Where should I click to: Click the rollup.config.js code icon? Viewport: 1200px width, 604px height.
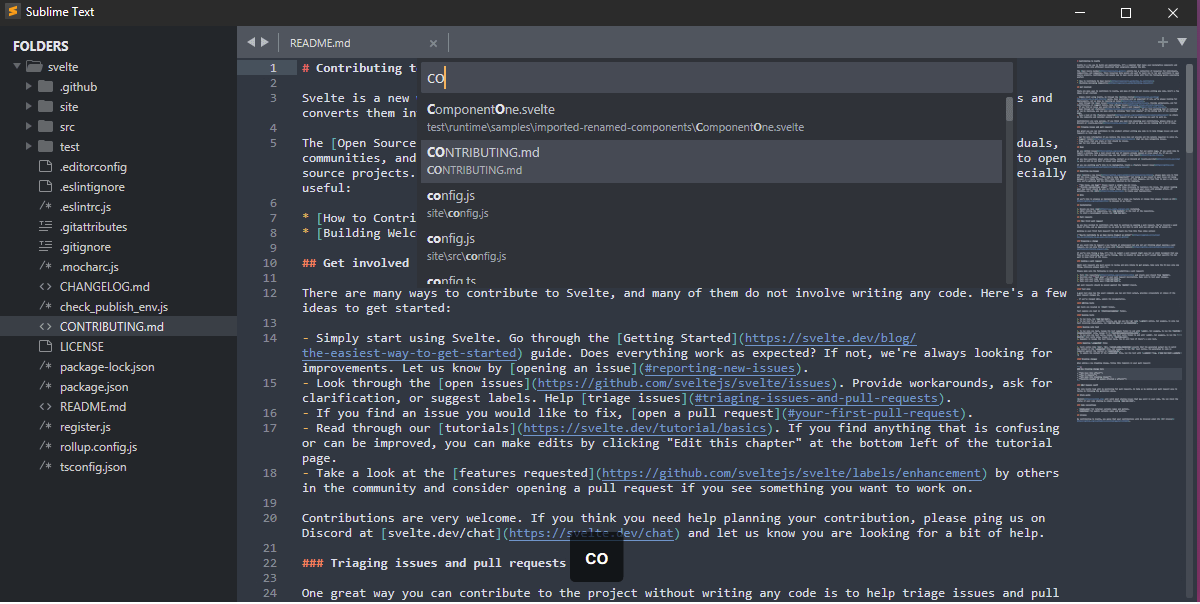point(45,447)
